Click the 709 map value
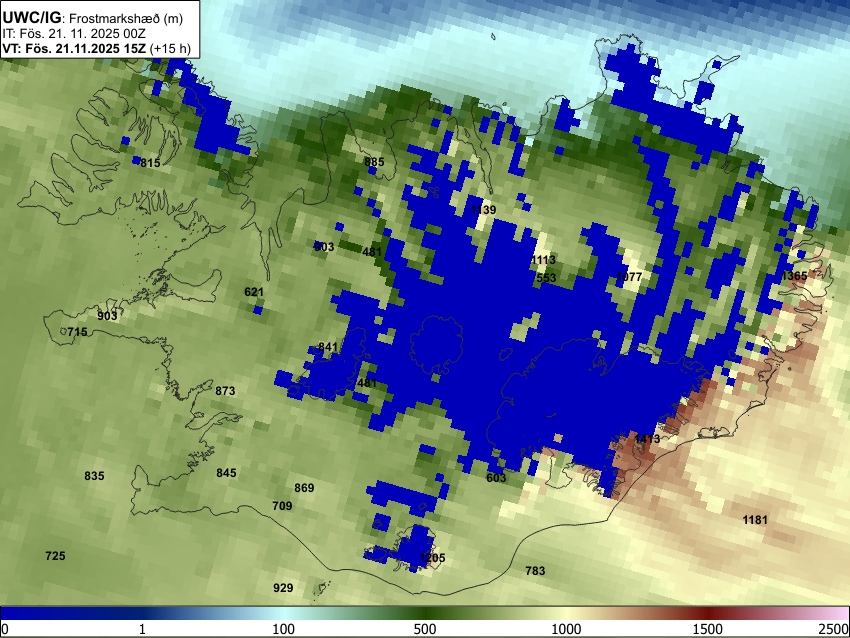 tap(282, 506)
